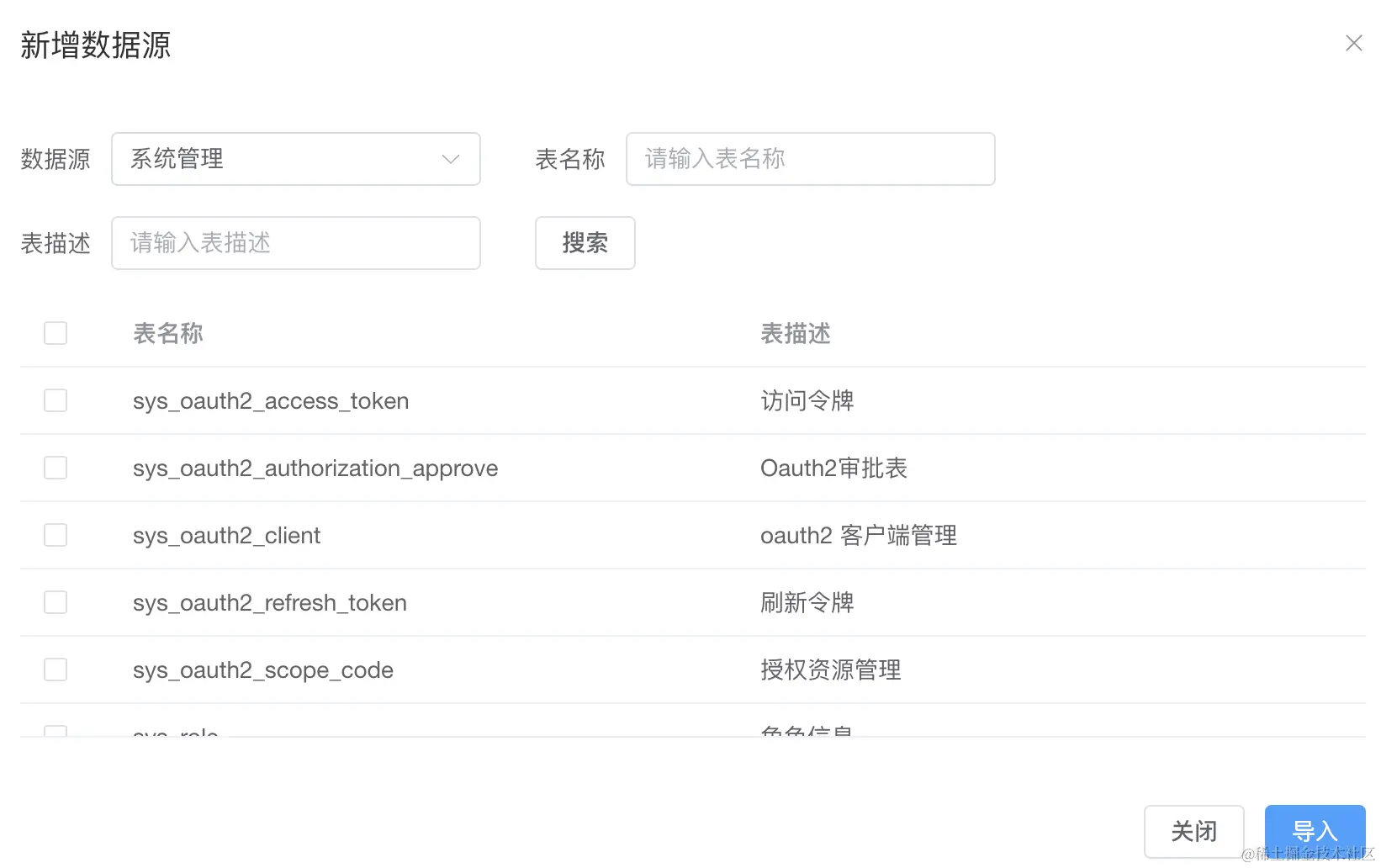Click the 表名称 column header
1381x868 pixels.
pos(168,334)
